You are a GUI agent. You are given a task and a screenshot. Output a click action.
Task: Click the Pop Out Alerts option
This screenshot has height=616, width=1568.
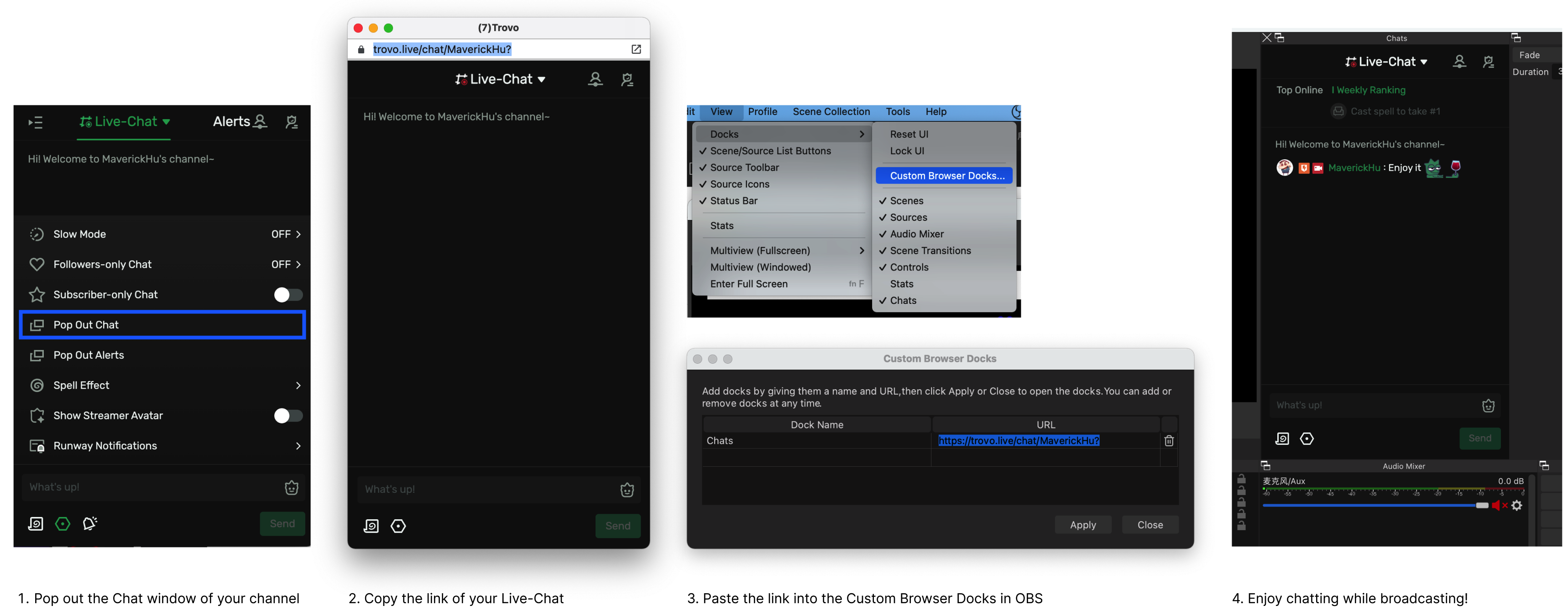click(x=89, y=355)
